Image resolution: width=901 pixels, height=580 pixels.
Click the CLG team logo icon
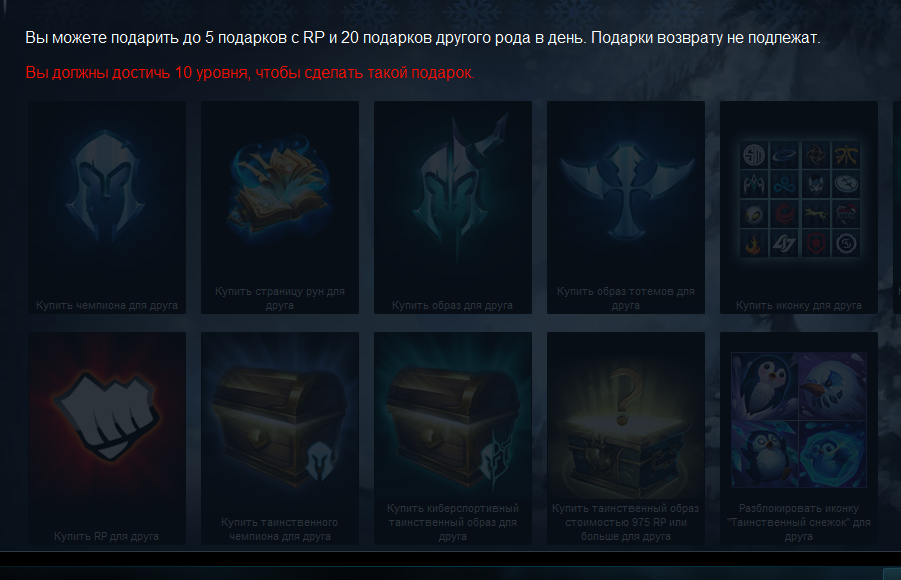pos(784,244)
